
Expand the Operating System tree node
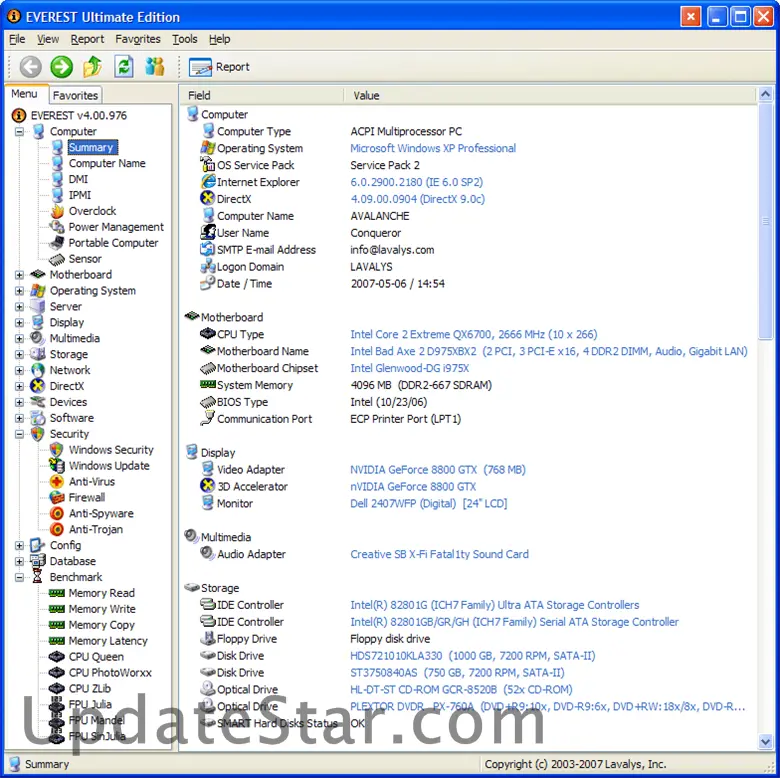click(x=19, y=291)
